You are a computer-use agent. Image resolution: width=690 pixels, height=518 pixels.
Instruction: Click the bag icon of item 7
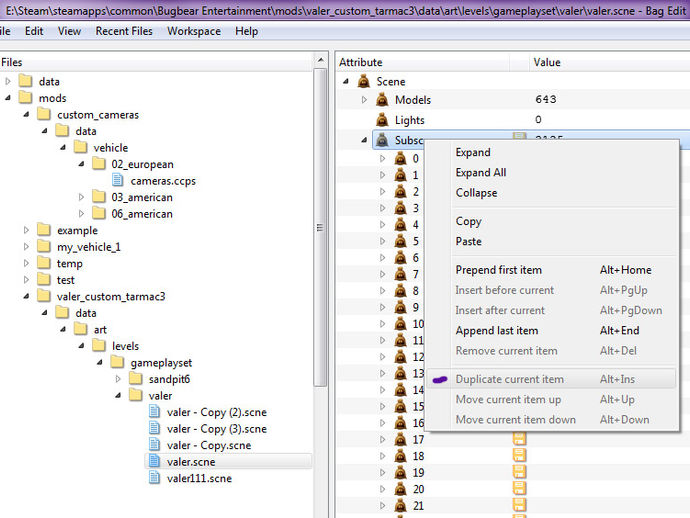click(400, 274)
